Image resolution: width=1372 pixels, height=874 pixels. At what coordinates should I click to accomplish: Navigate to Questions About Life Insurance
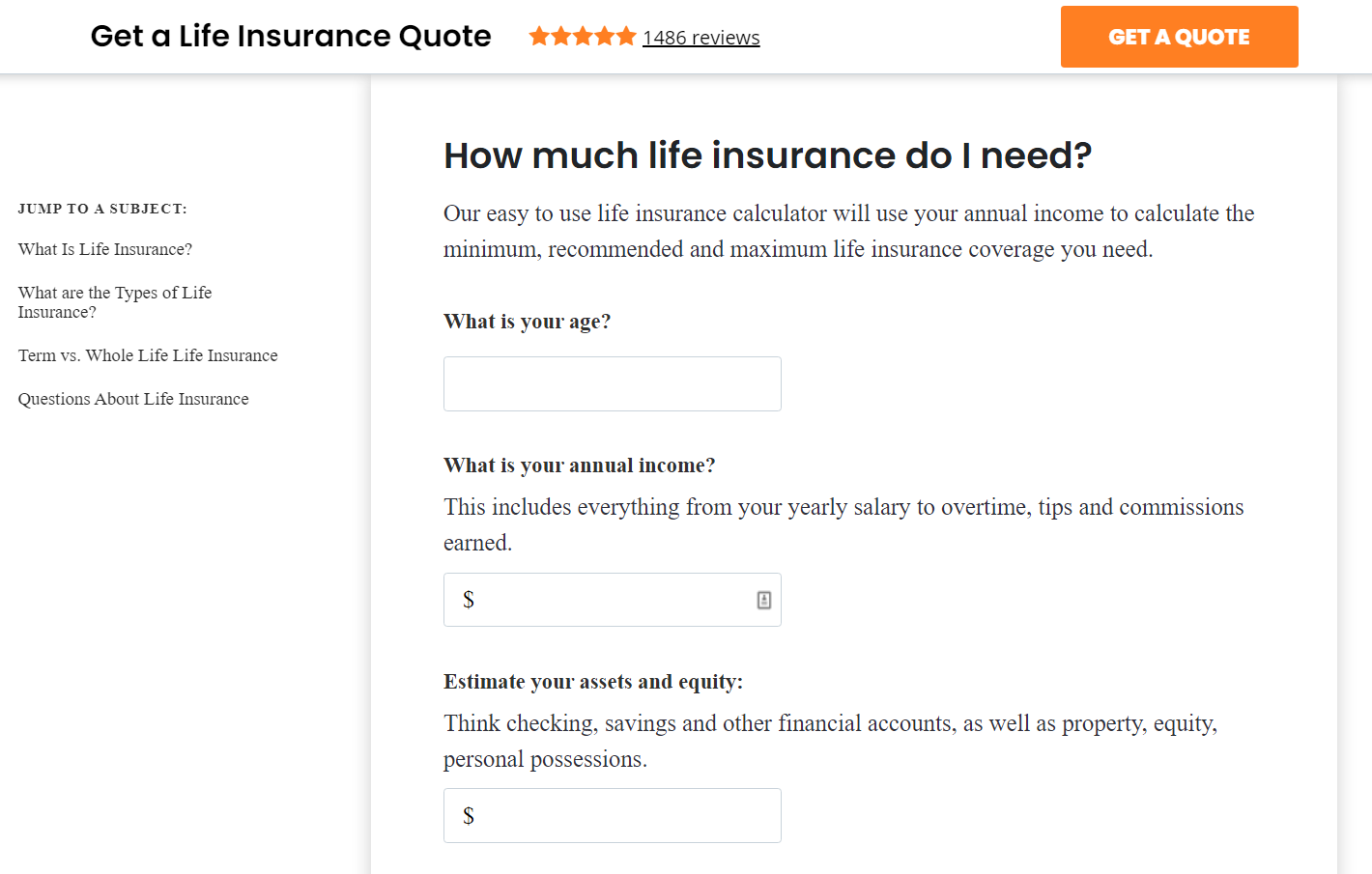pos(133,399)
